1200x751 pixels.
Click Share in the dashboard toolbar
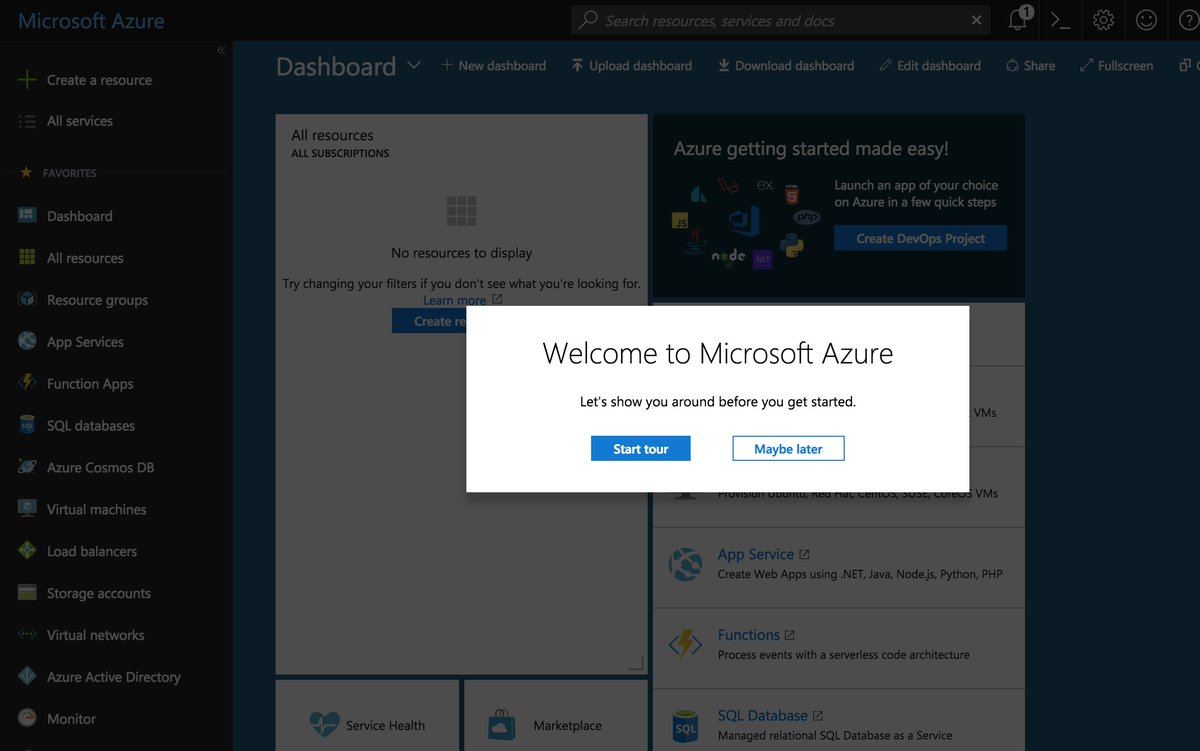click(1030, 66)
